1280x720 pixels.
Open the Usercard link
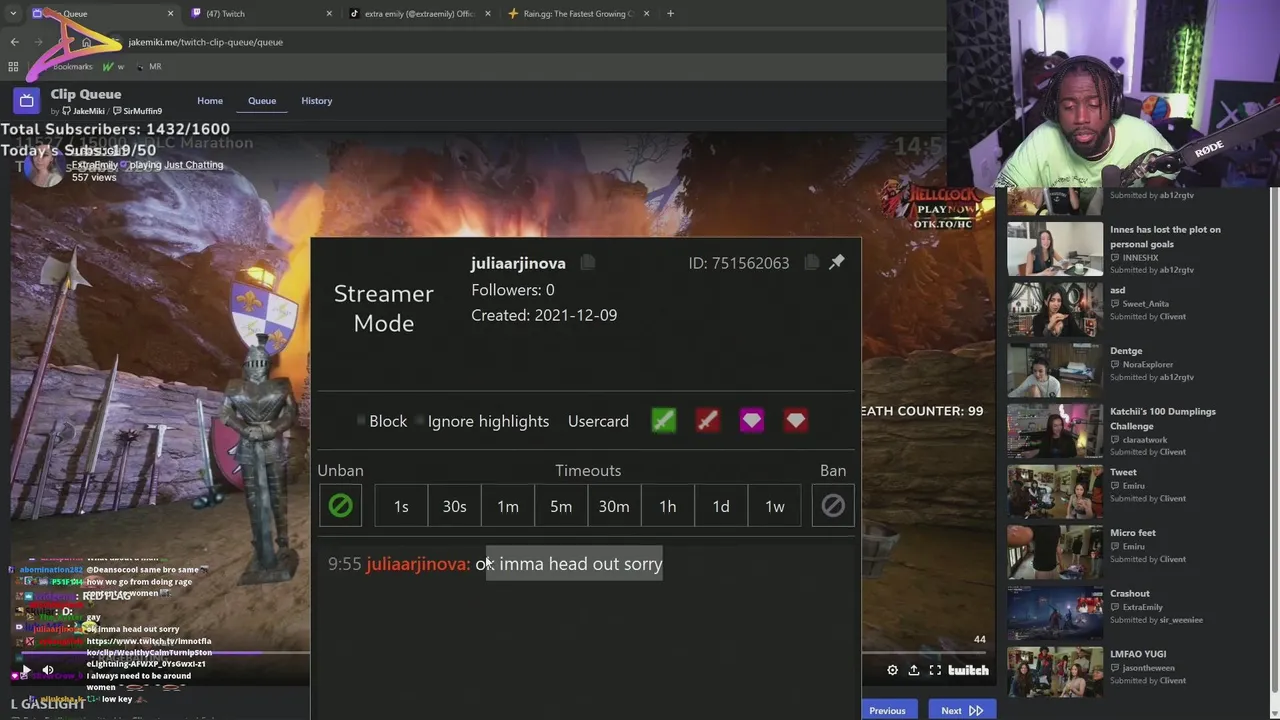click(598, 421)
